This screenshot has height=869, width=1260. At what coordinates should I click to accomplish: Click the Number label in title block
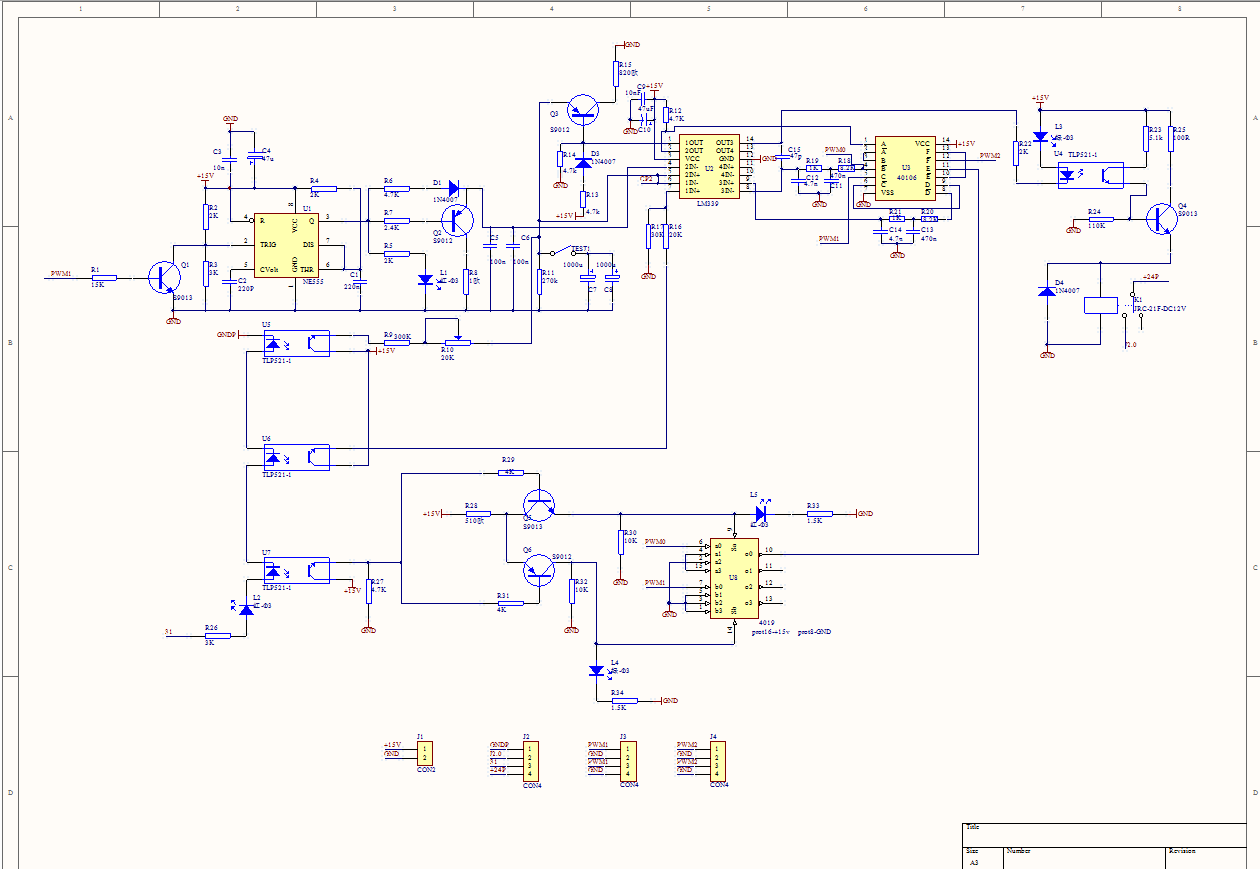(1019, 851)
